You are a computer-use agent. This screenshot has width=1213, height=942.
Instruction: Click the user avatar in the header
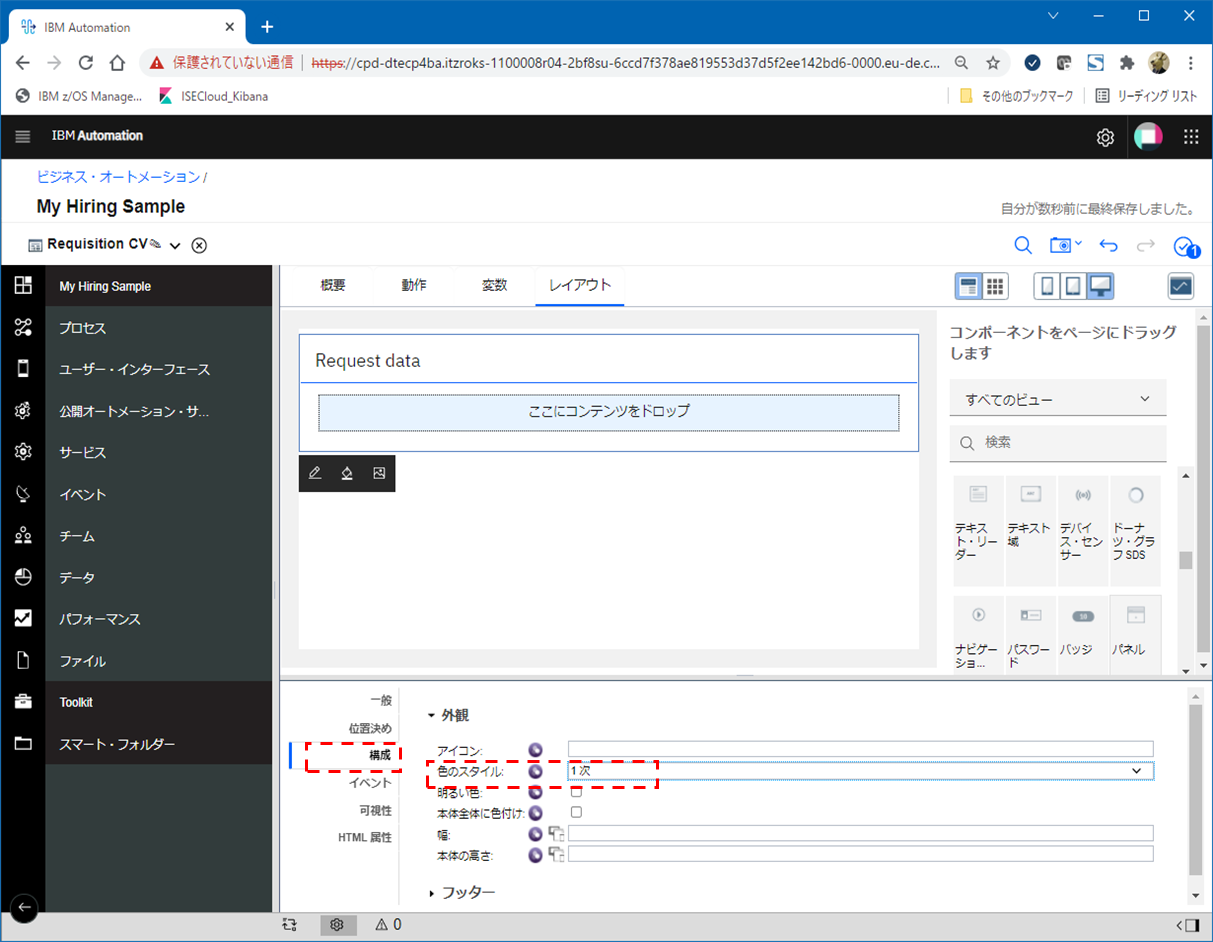click(x=1148, y=137)
